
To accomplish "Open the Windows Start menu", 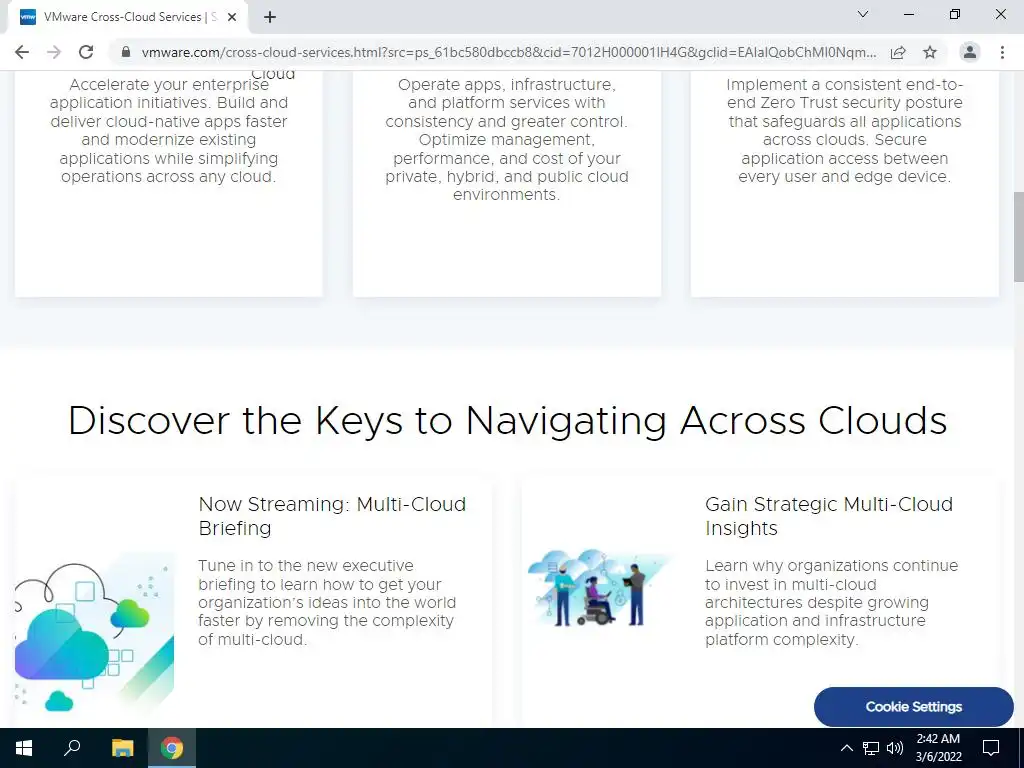I will tap(24, 748).
